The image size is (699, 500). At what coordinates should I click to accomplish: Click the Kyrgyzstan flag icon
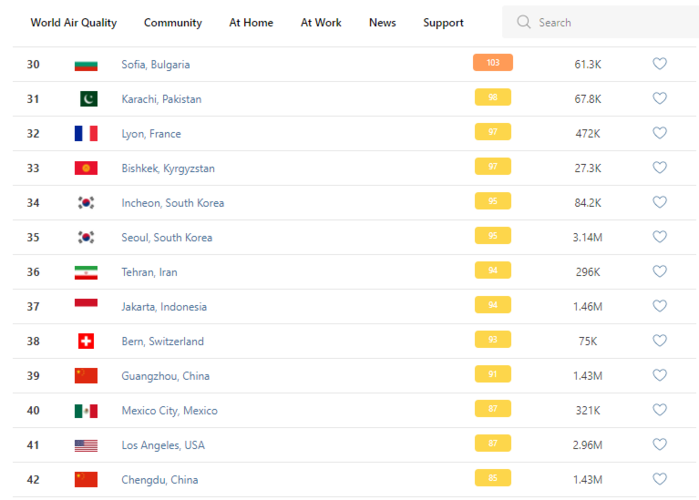pos(86,168)
